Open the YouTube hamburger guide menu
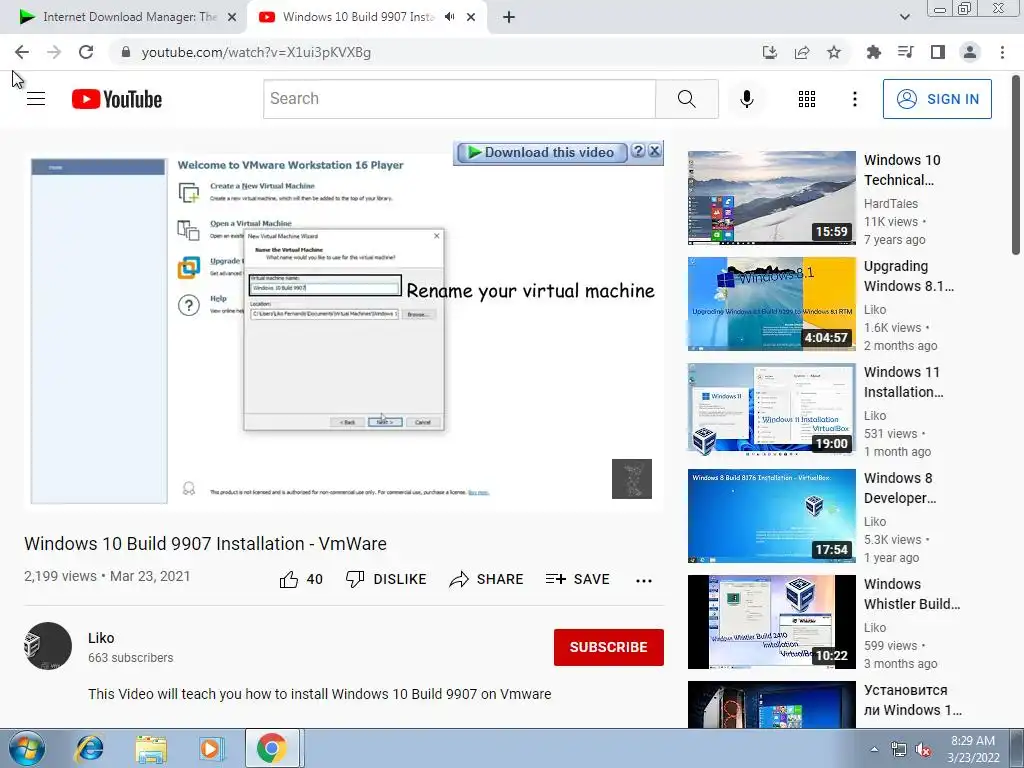The image size is (1024, 768). [x=36, y=99]
